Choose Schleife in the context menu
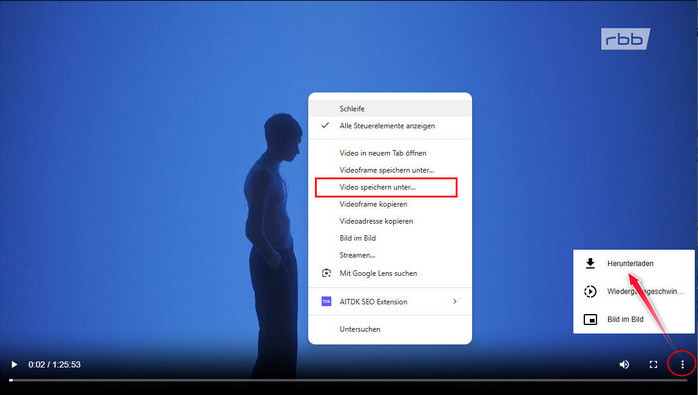Image resolution: width=698 pixels, height=395 pixels. 390,109
